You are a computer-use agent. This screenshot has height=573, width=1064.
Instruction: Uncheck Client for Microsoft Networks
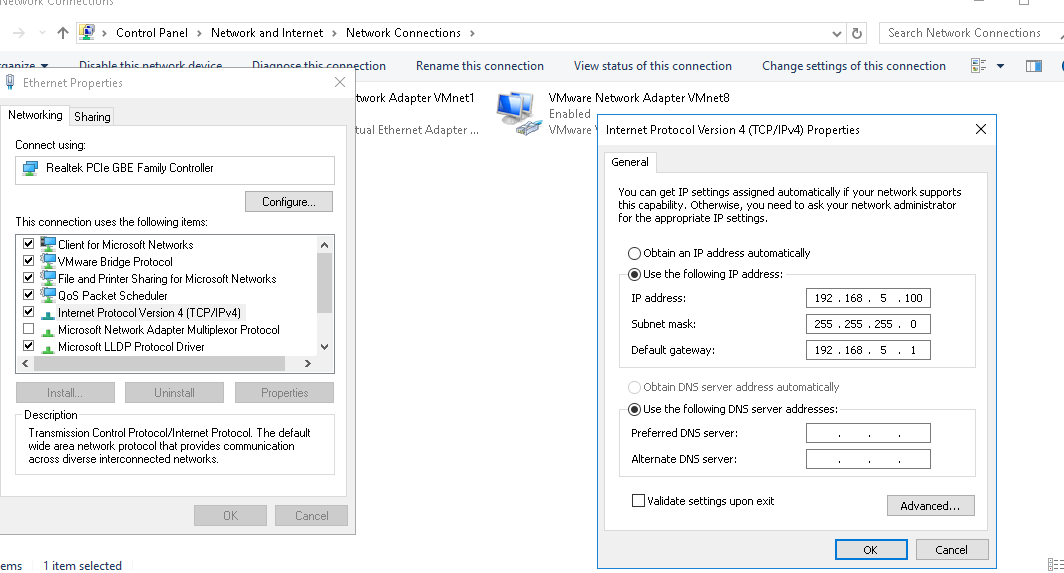click(28, 244)
